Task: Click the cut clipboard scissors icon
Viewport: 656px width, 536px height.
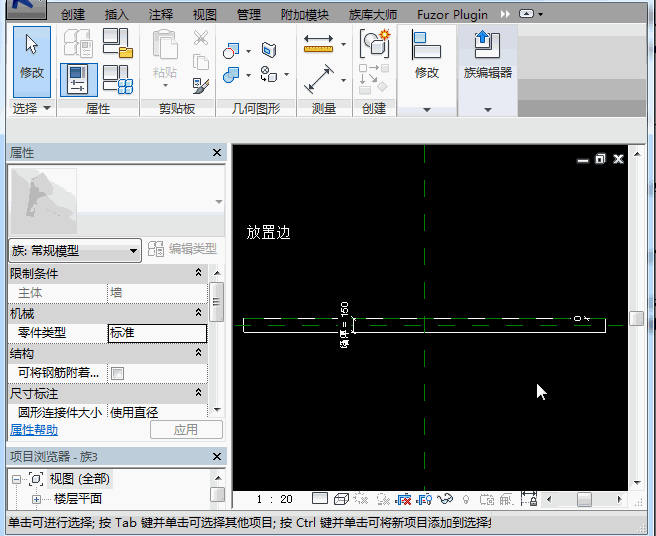Action: pos(201,39)
